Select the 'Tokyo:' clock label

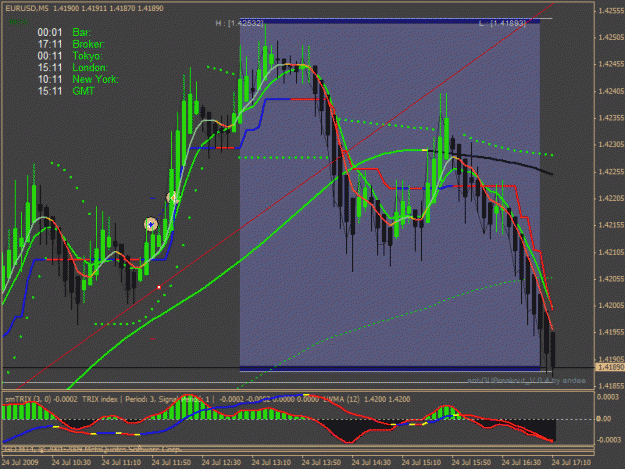tap(87, 56)
